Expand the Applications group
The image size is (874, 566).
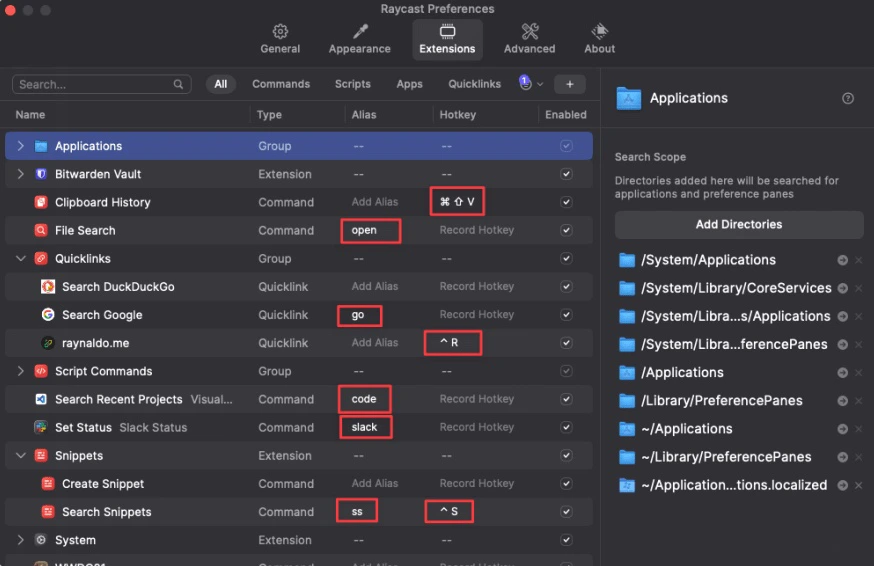click(21, 146)
